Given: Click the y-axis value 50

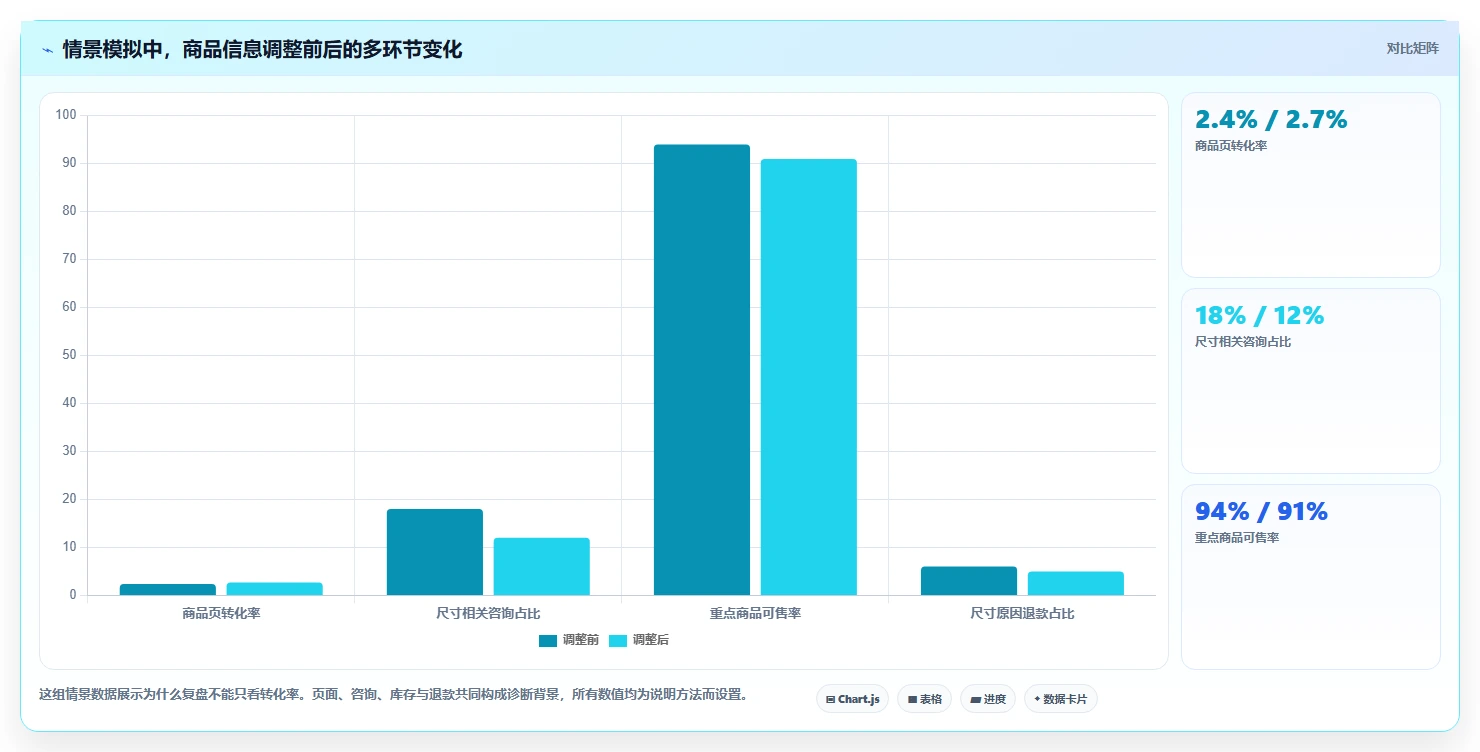Looking at the screenshot, I should point(69,355).
